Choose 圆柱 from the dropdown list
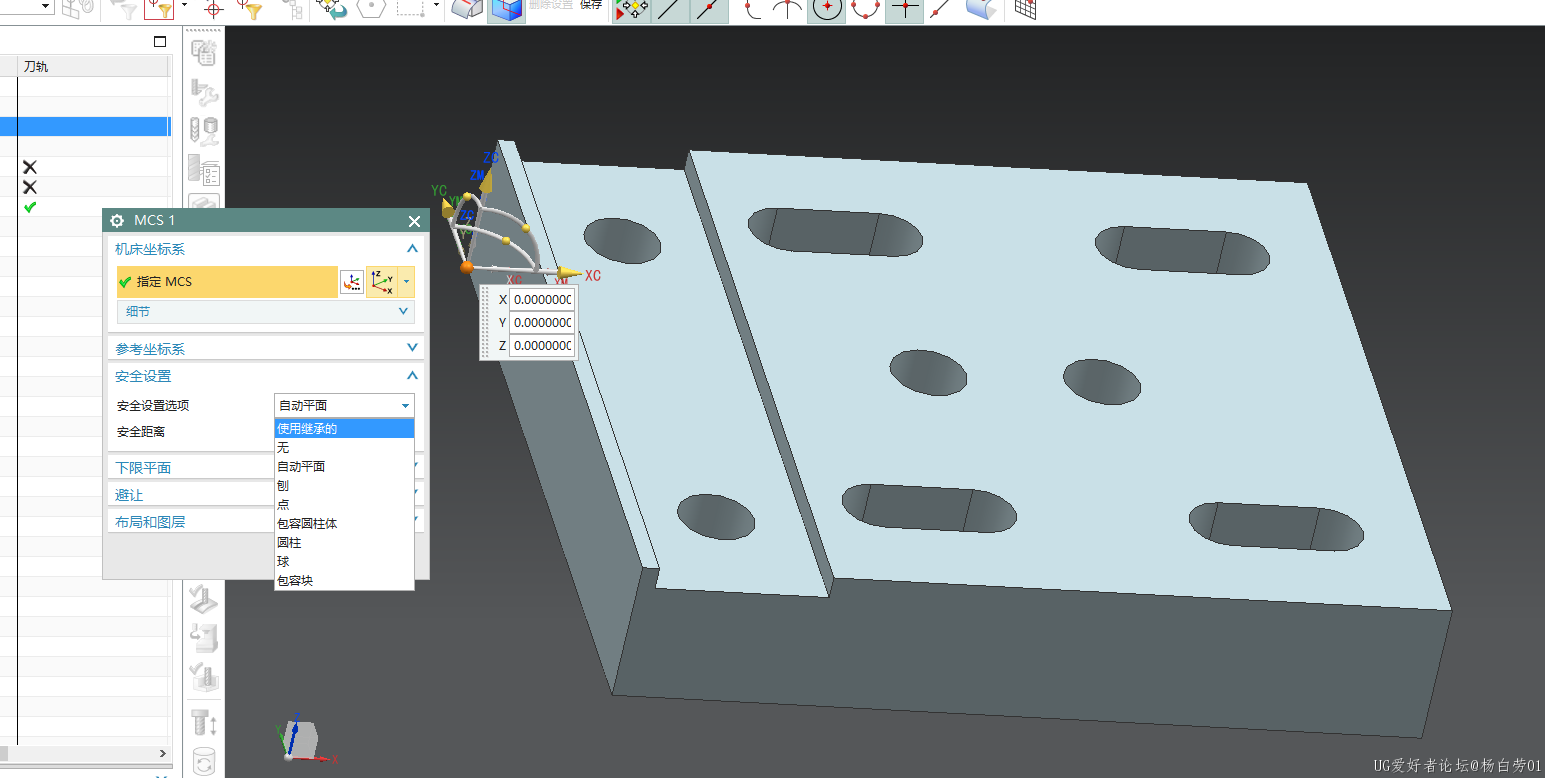 [x=344, y=543]
